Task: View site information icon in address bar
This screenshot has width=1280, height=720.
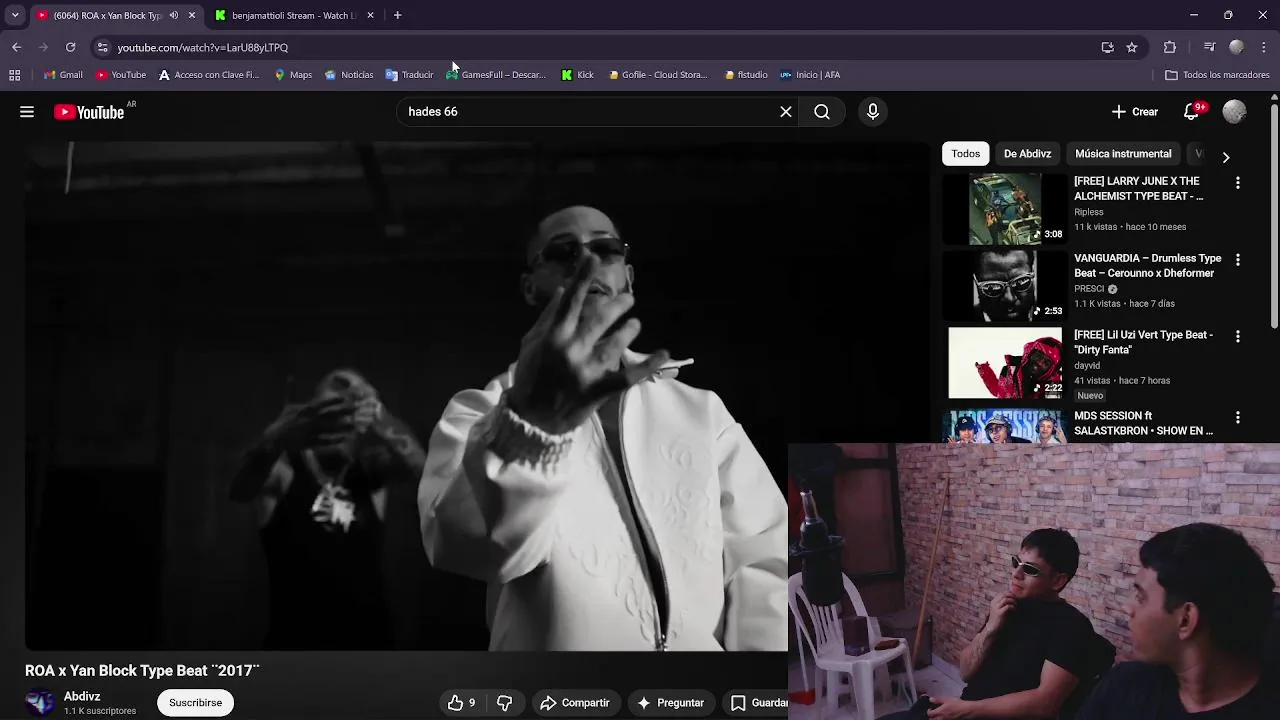Action: [x=102, y=47]
